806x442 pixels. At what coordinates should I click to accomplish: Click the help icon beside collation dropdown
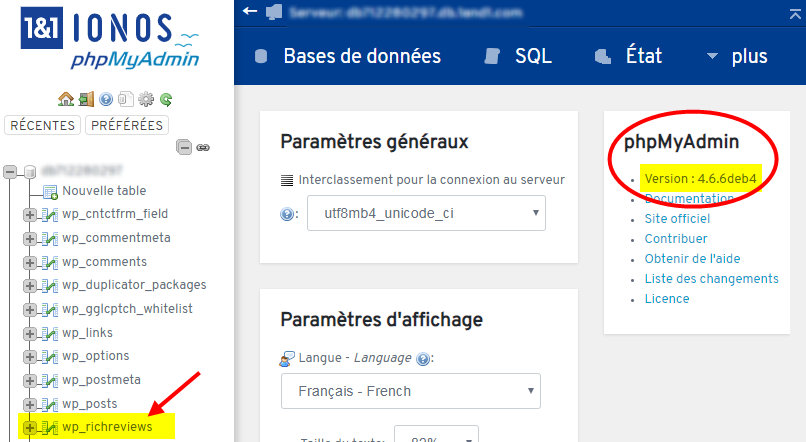pos(287,214)
